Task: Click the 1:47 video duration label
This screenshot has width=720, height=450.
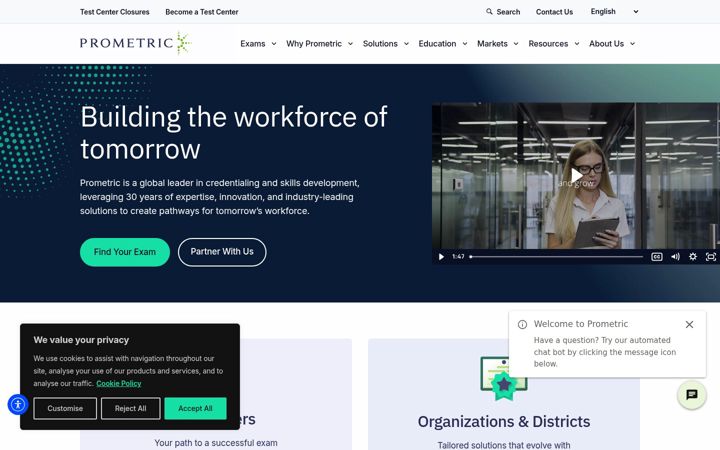Action: coord(458,257)
